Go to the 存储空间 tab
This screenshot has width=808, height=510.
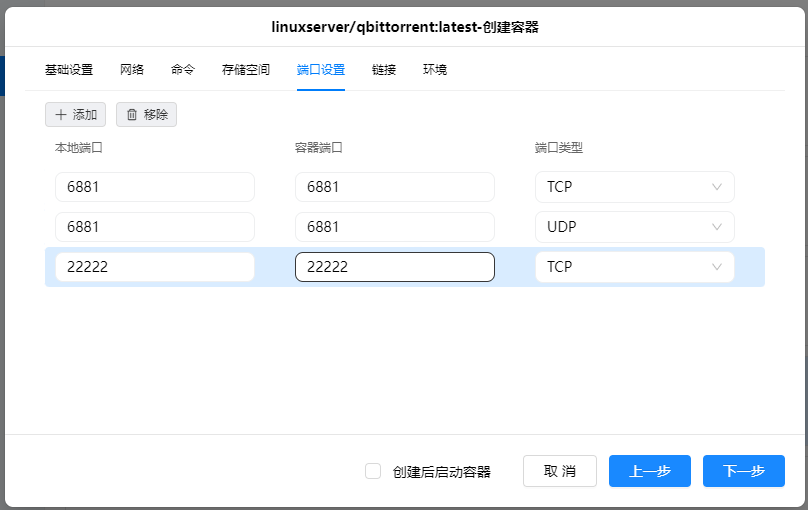click(x=246, y=70)
